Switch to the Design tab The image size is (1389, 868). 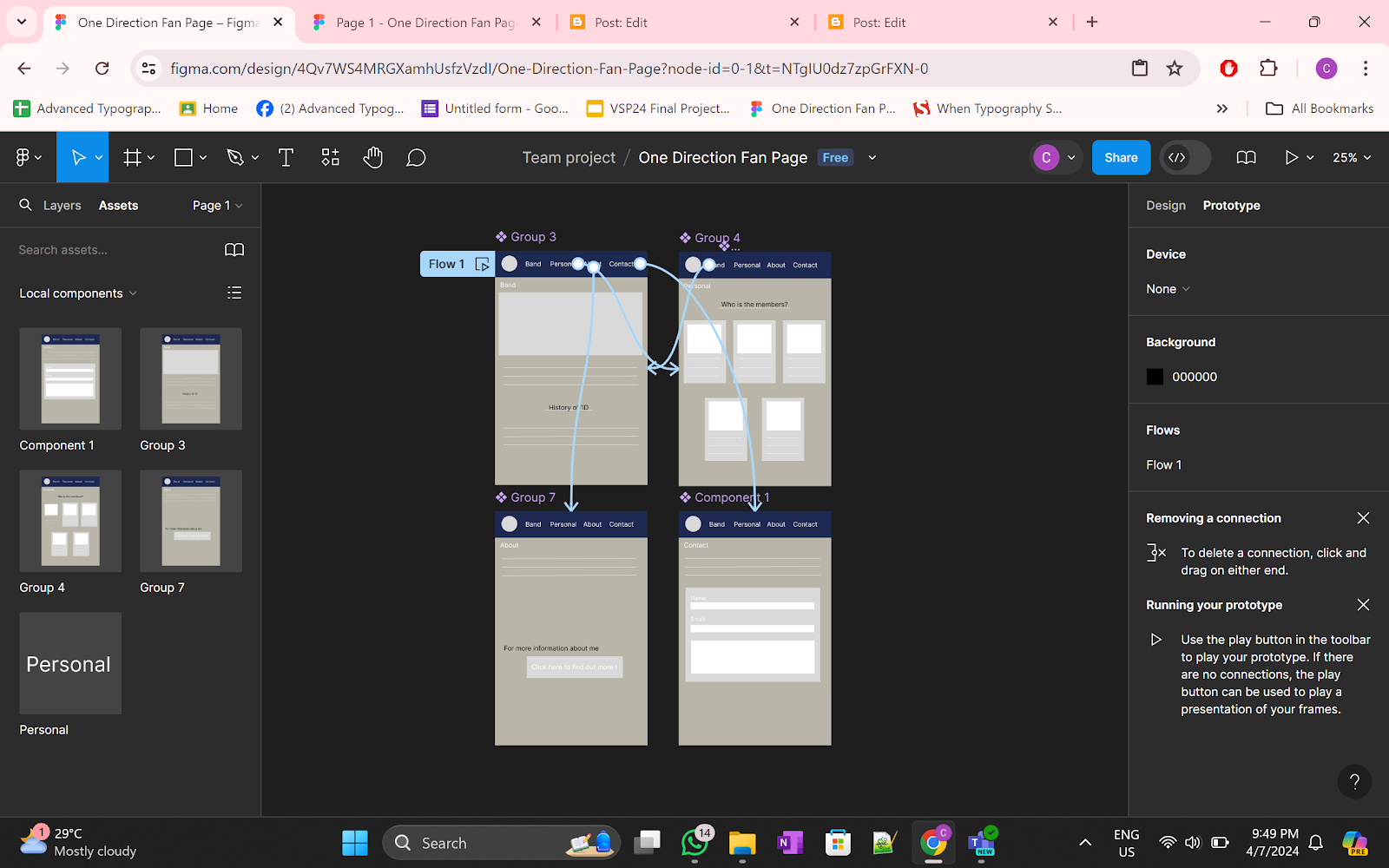pos(1166,205)
